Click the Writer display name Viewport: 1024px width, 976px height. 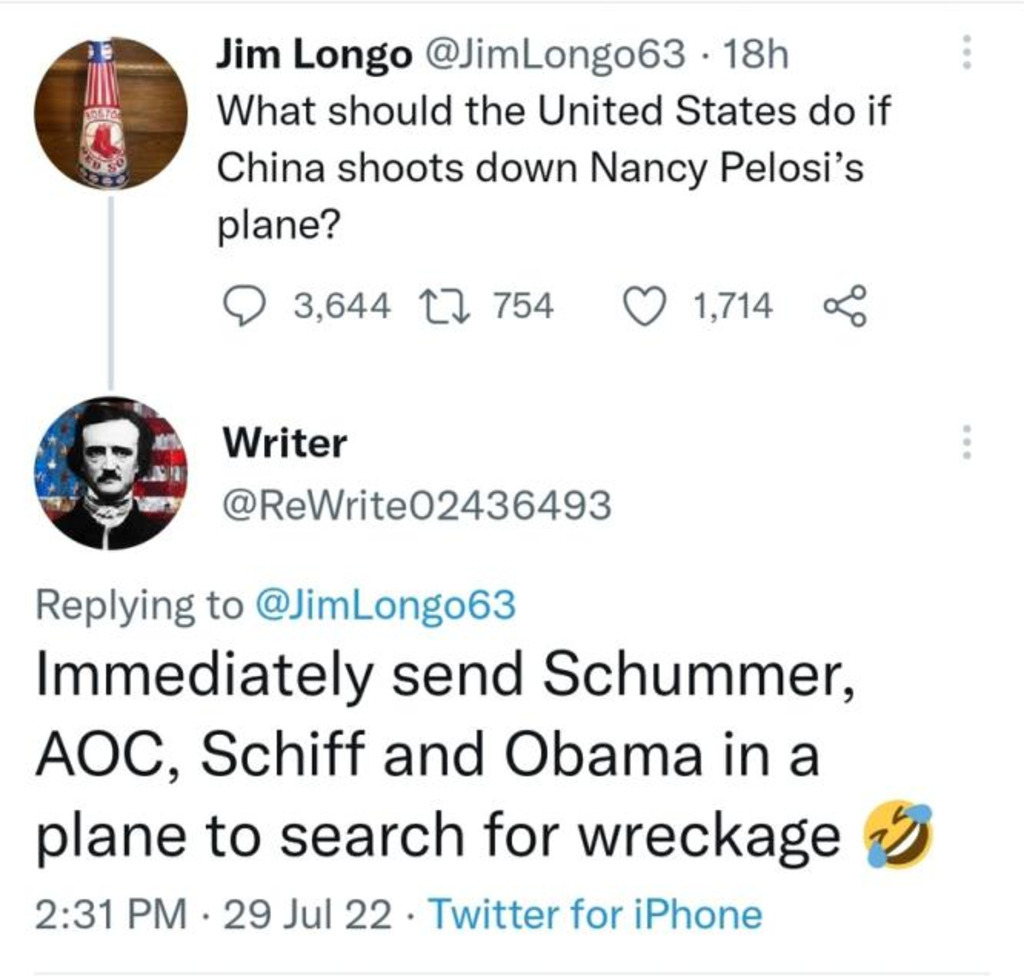(x=285, y=442)
